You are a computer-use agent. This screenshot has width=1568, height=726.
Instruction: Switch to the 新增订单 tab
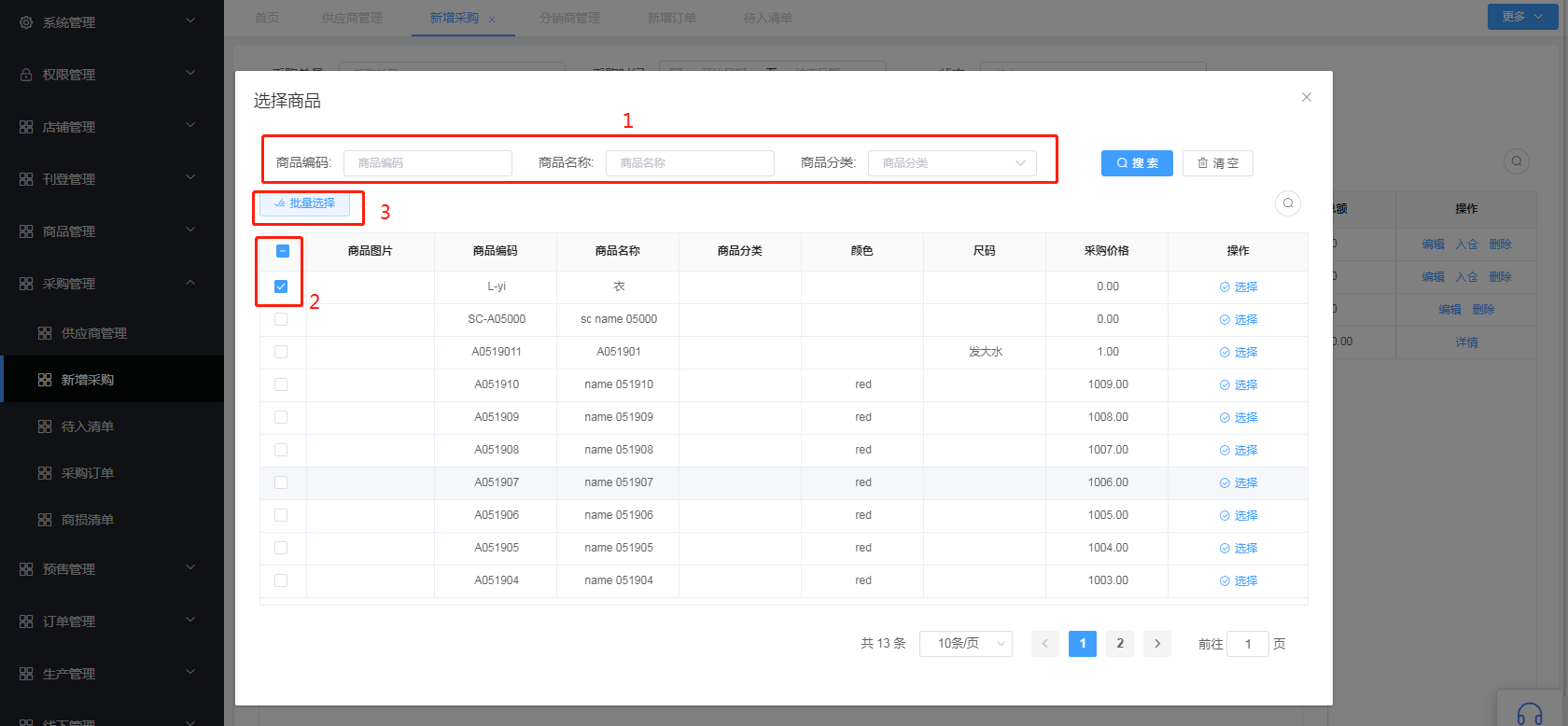tap(672, 18)
